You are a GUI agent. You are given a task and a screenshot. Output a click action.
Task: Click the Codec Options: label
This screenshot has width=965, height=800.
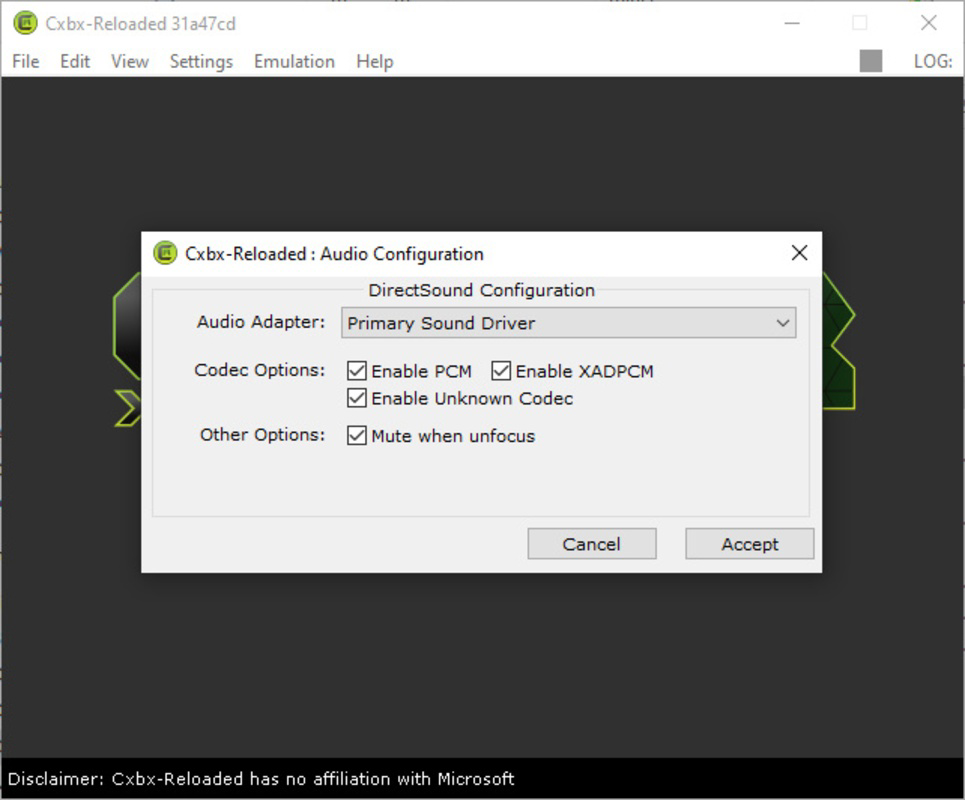pyautogui.click(x=260, y=370)
